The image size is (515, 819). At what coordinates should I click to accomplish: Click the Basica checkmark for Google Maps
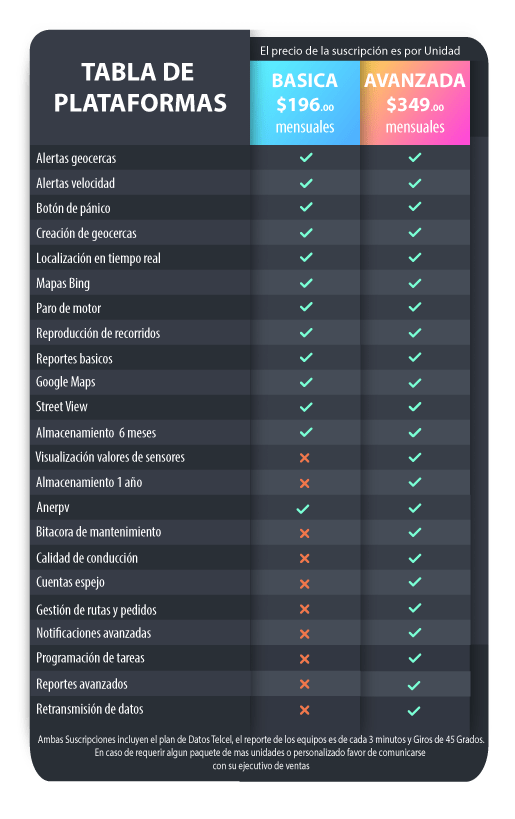pyautogui.click(x=306, y=383)
